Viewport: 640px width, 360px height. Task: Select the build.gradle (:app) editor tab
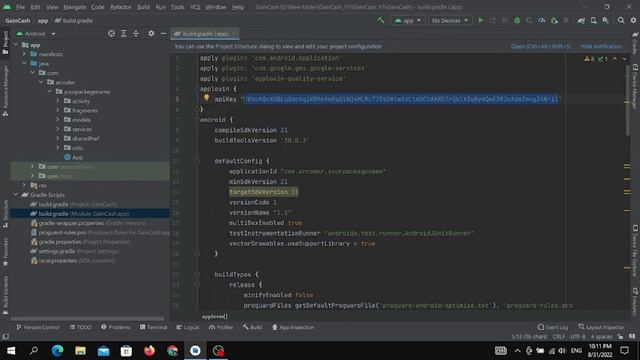(x=205, y=33)
